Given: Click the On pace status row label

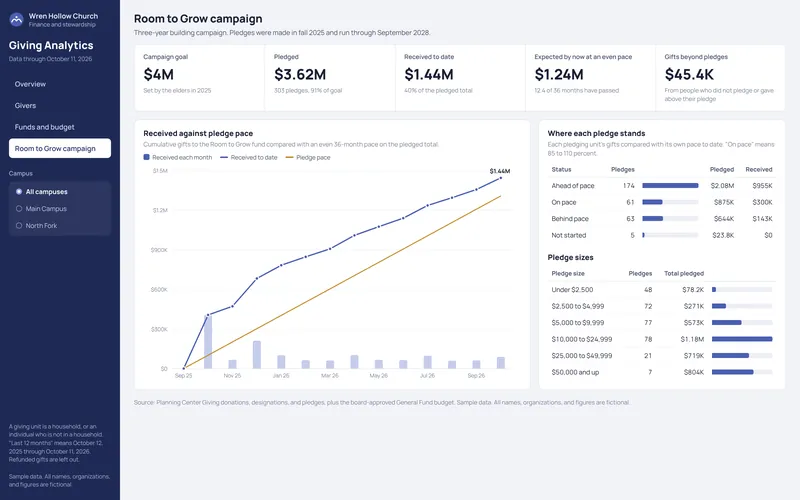Looking at the screenshot, I should [563, 203].
